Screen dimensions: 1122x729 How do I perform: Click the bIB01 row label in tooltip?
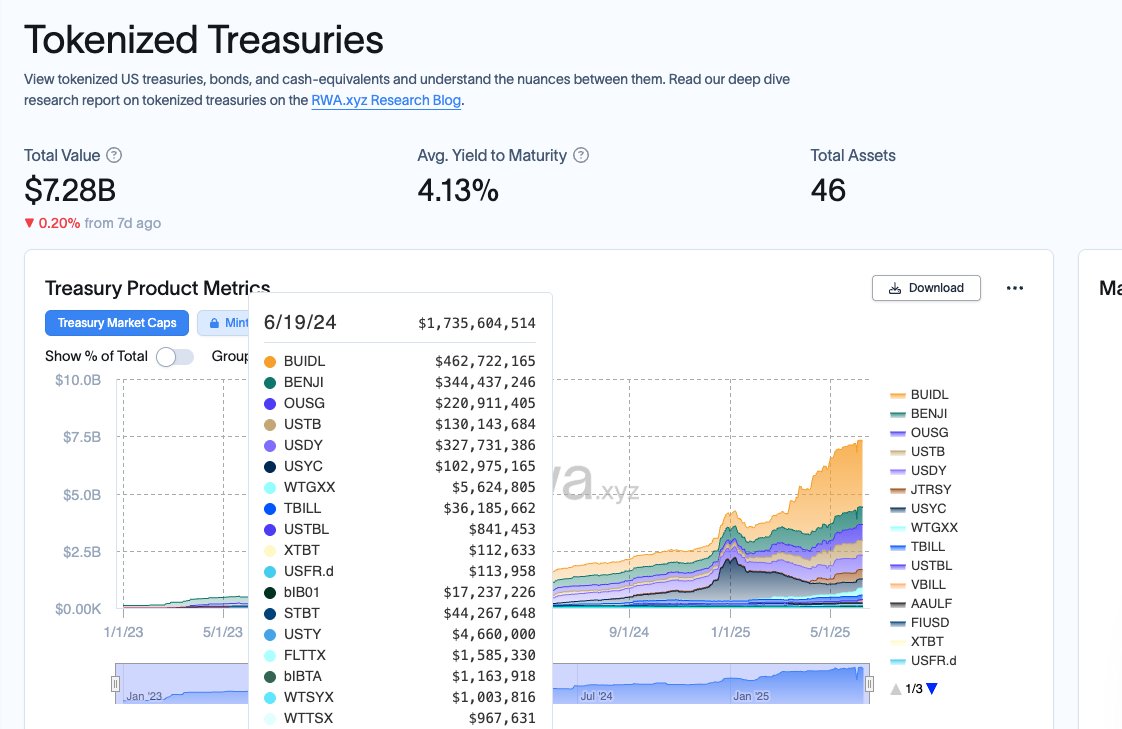pyautogui.click(x=301, y=592)
